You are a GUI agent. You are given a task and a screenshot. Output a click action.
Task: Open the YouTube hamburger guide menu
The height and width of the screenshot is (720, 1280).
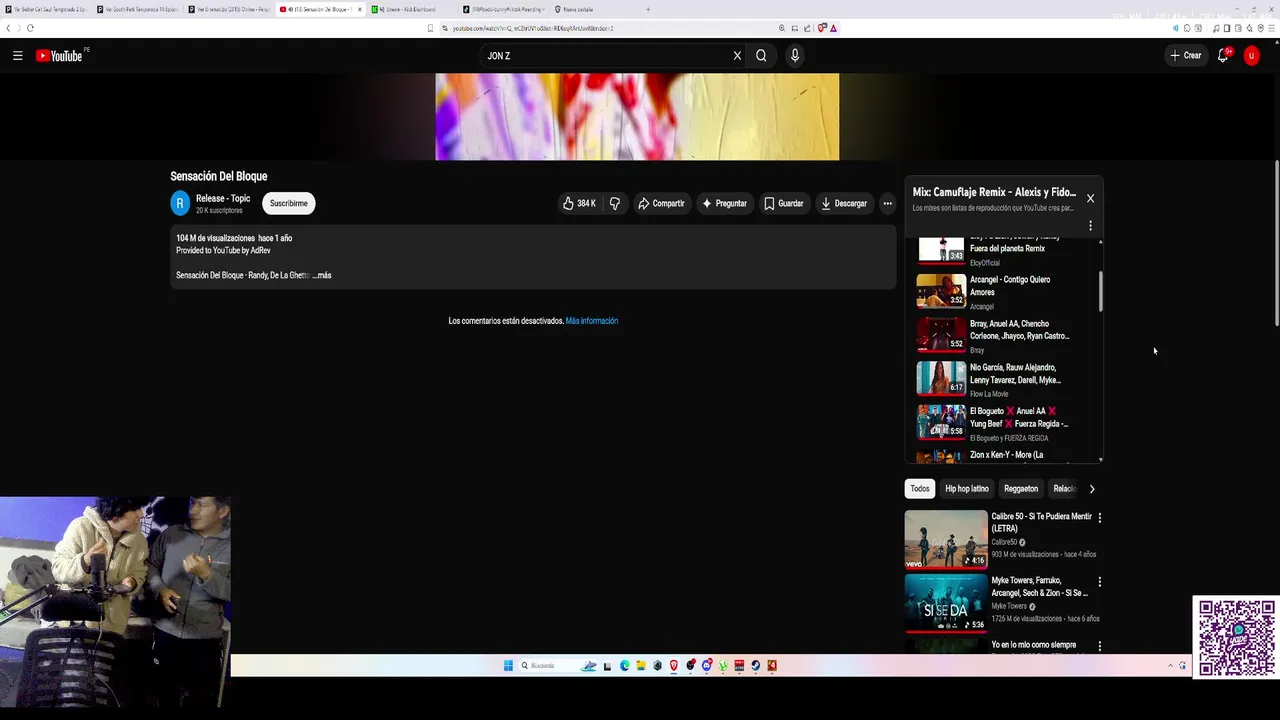click(17, 56)
